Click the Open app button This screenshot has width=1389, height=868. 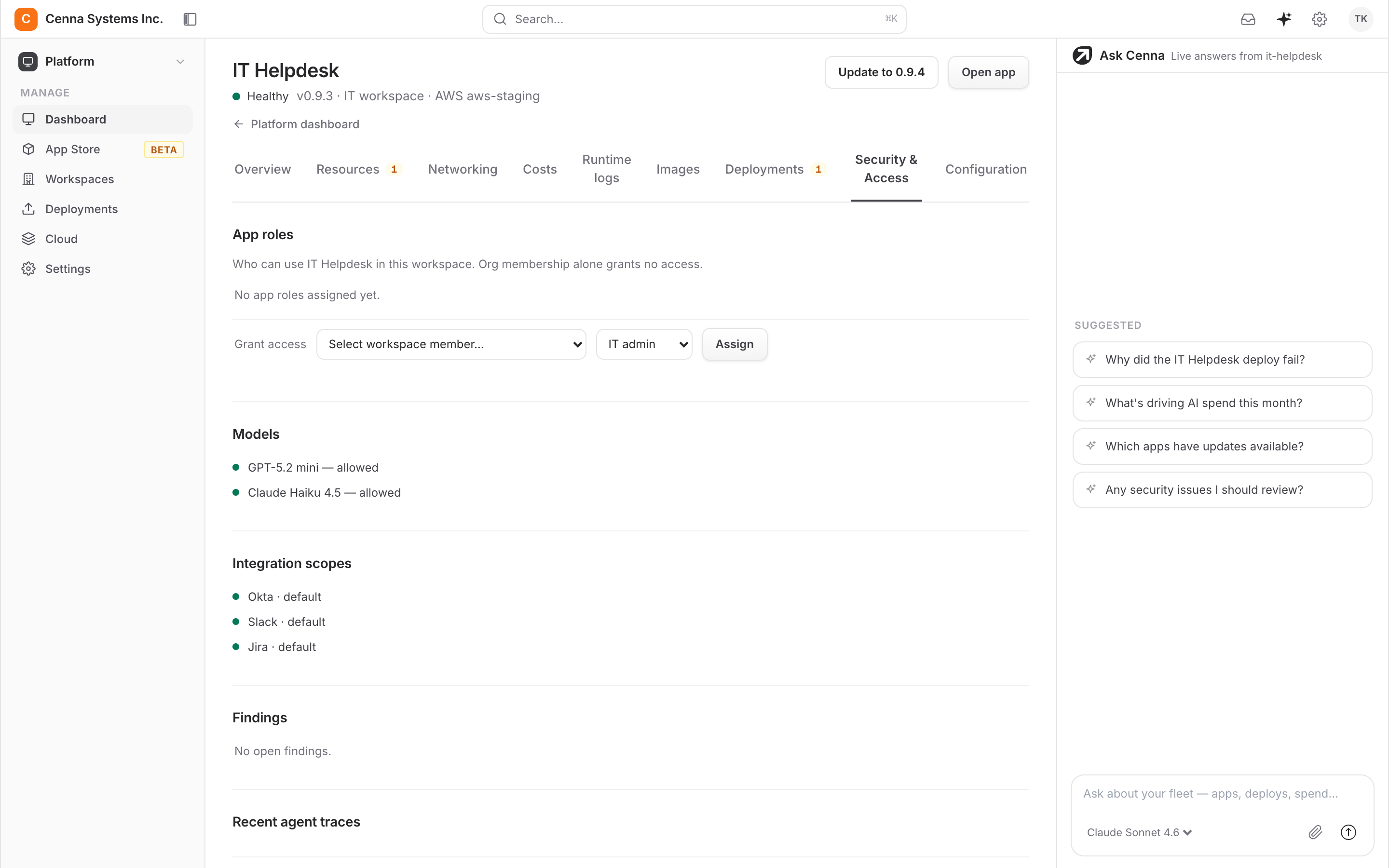point(988,72)
